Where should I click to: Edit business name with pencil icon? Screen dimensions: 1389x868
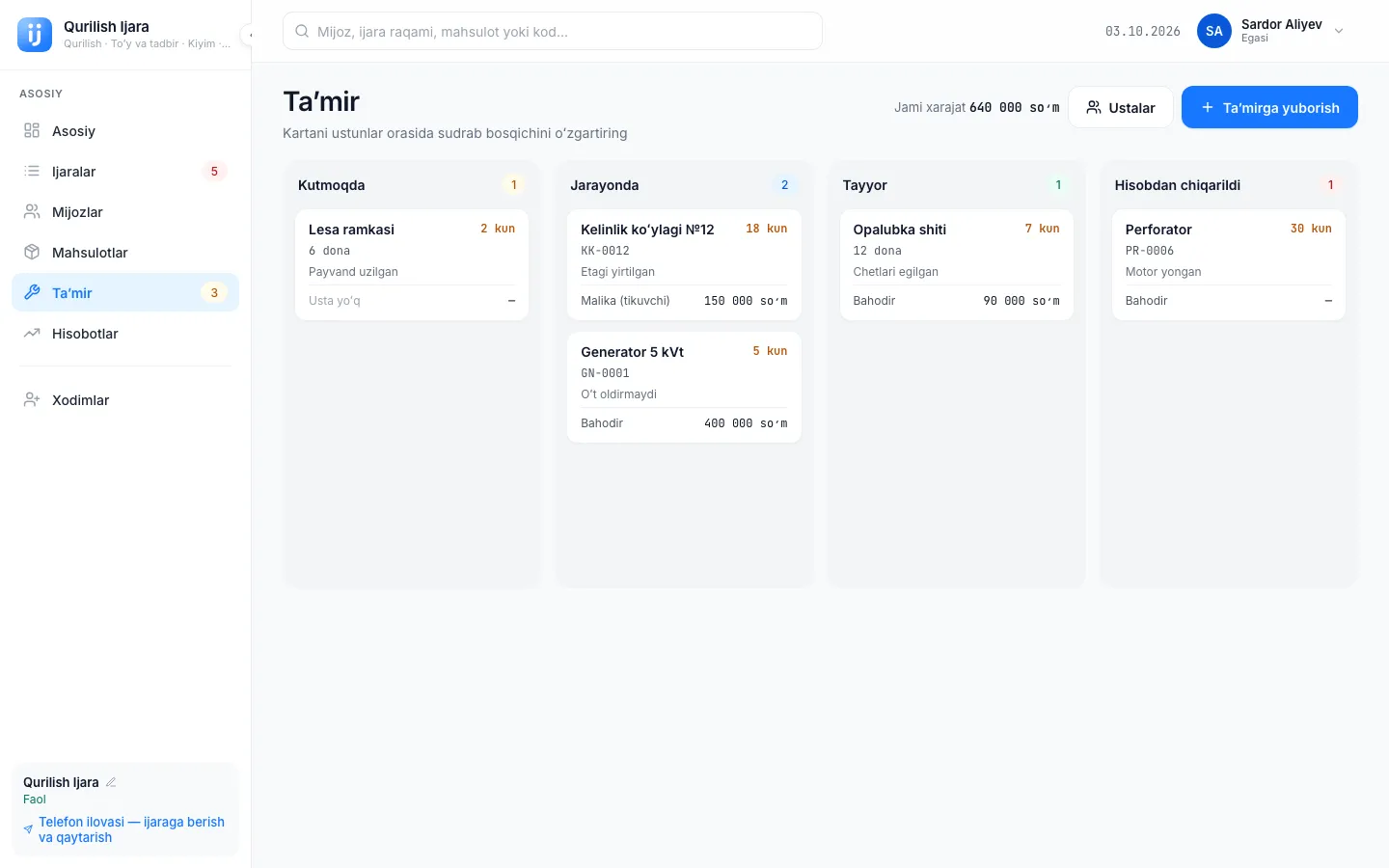[x=111, y=782]
